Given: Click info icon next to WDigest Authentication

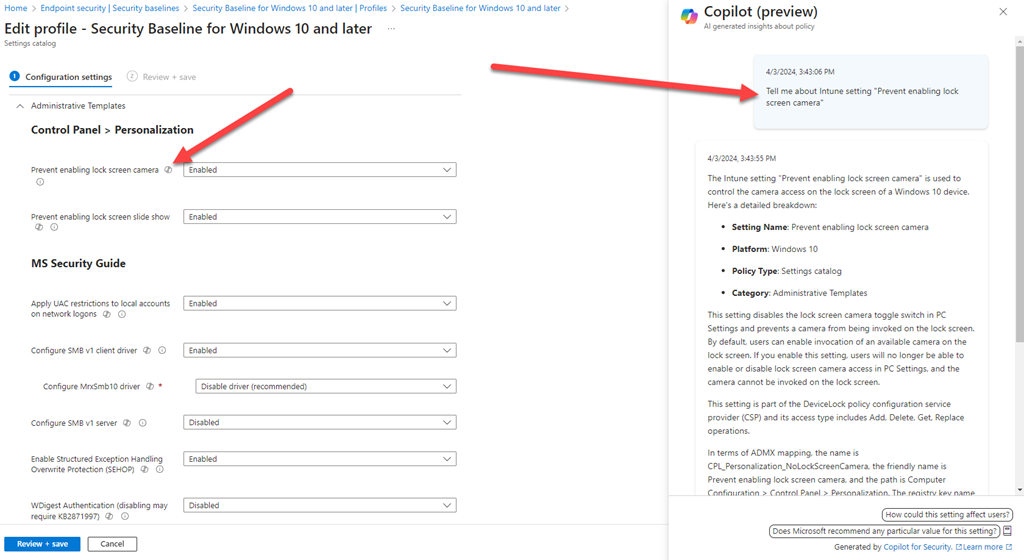Looking at the screenshot, I should [x=125, y=516].
